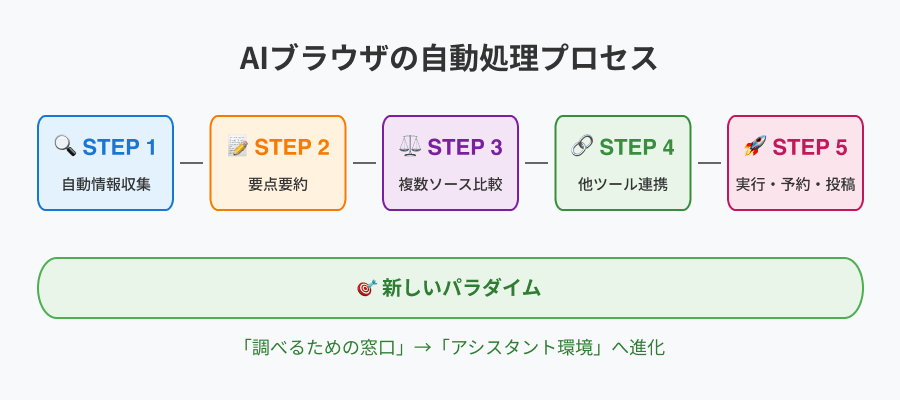Click the memo pencil icon in STEP 2
Image resolution: width=900 pixels, height=400 pixels.
238,146
